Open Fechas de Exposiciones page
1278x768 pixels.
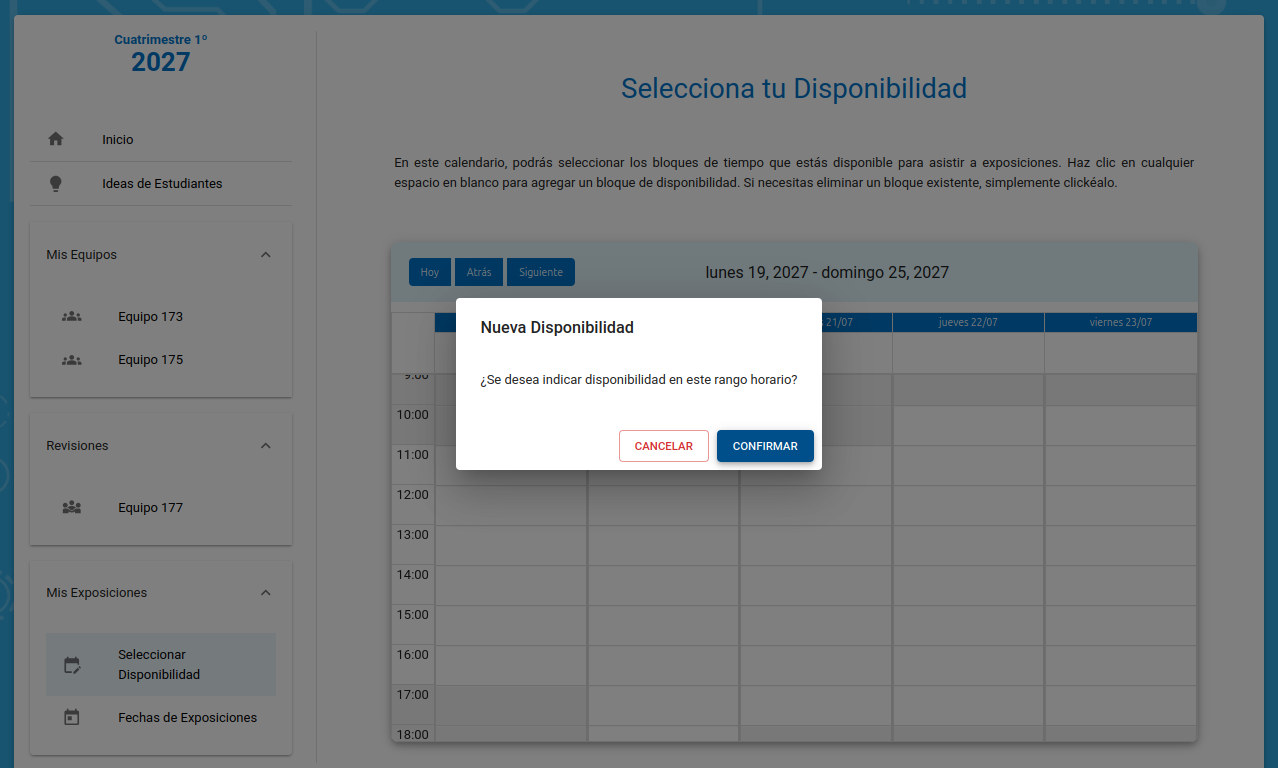coord(187,718)
